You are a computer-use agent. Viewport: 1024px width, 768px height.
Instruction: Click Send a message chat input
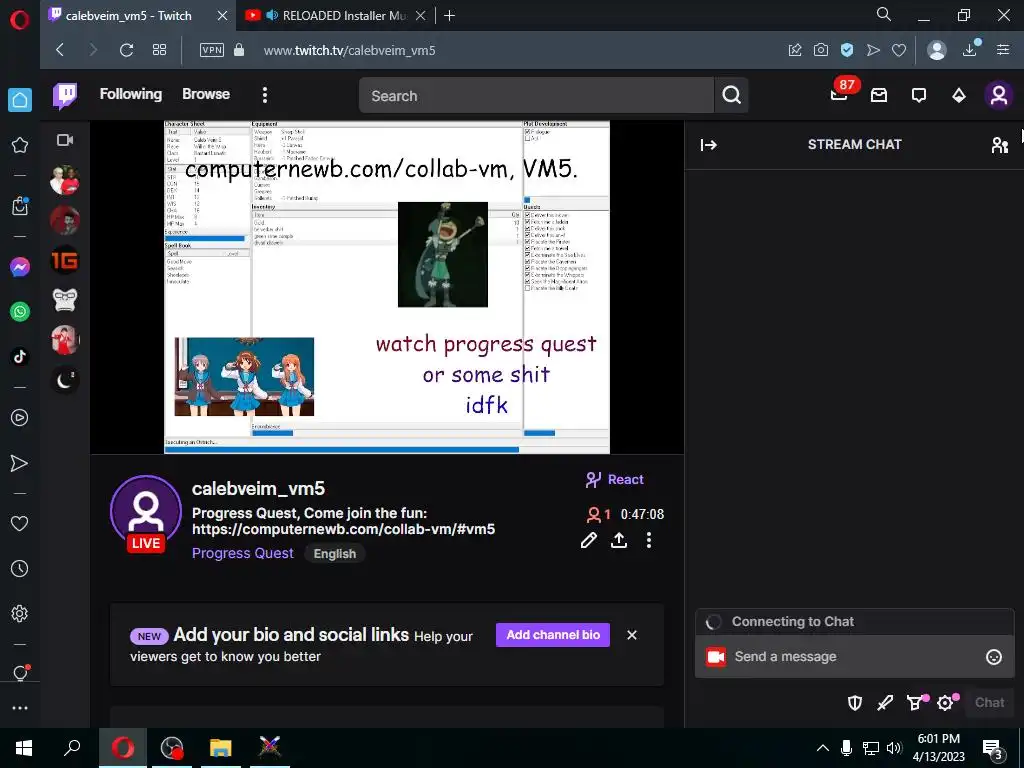click(855, 657)
